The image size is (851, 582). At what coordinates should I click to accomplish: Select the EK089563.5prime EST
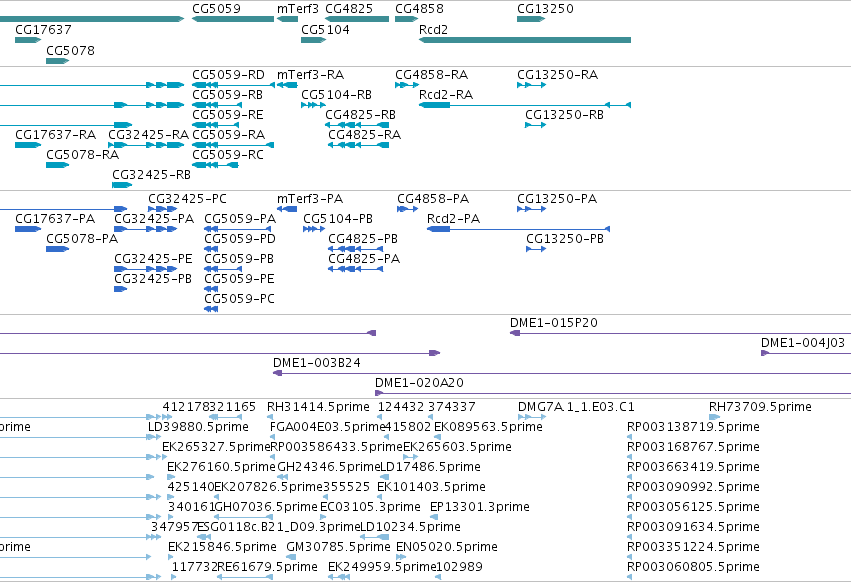coord(437,437)
